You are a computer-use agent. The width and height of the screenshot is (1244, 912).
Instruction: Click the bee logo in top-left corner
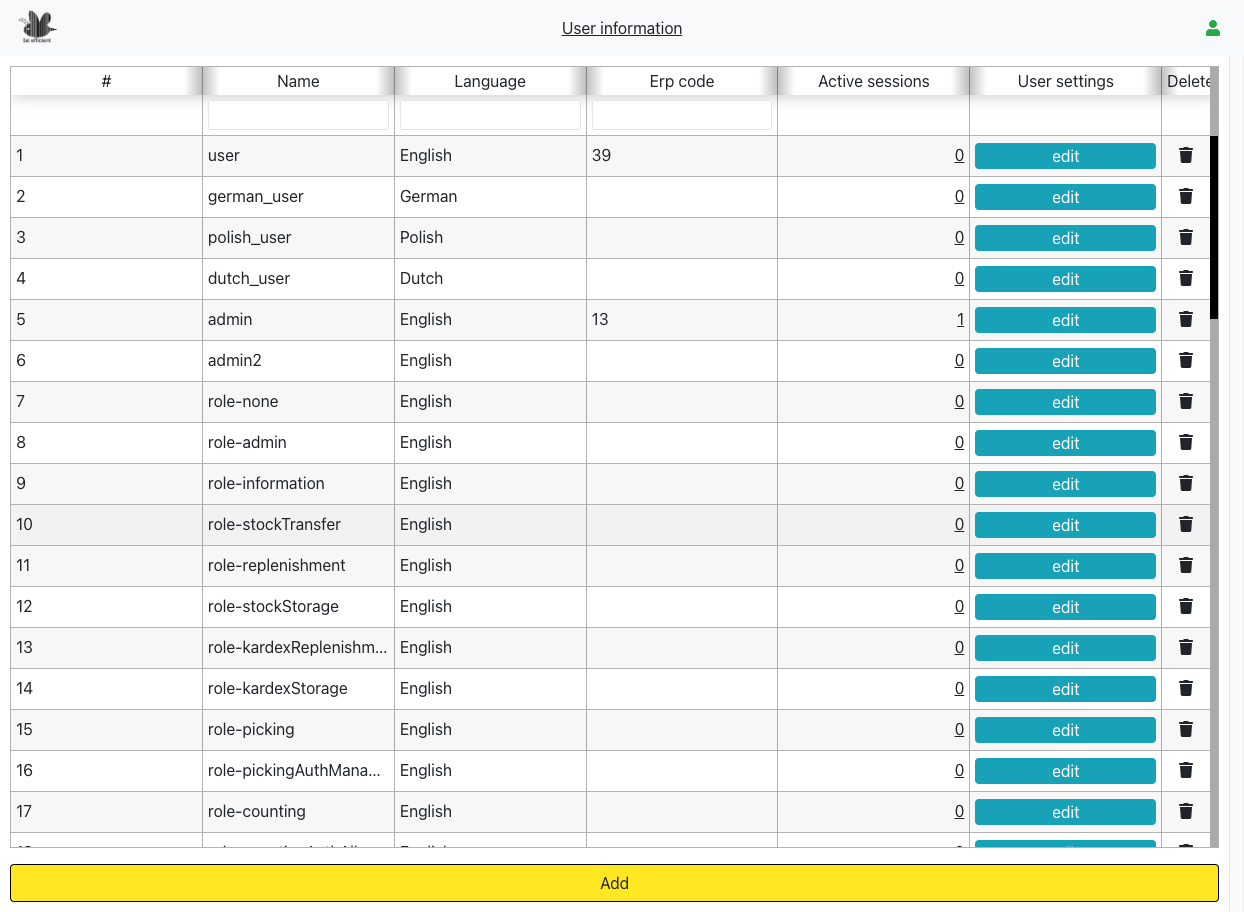[38, 27]
